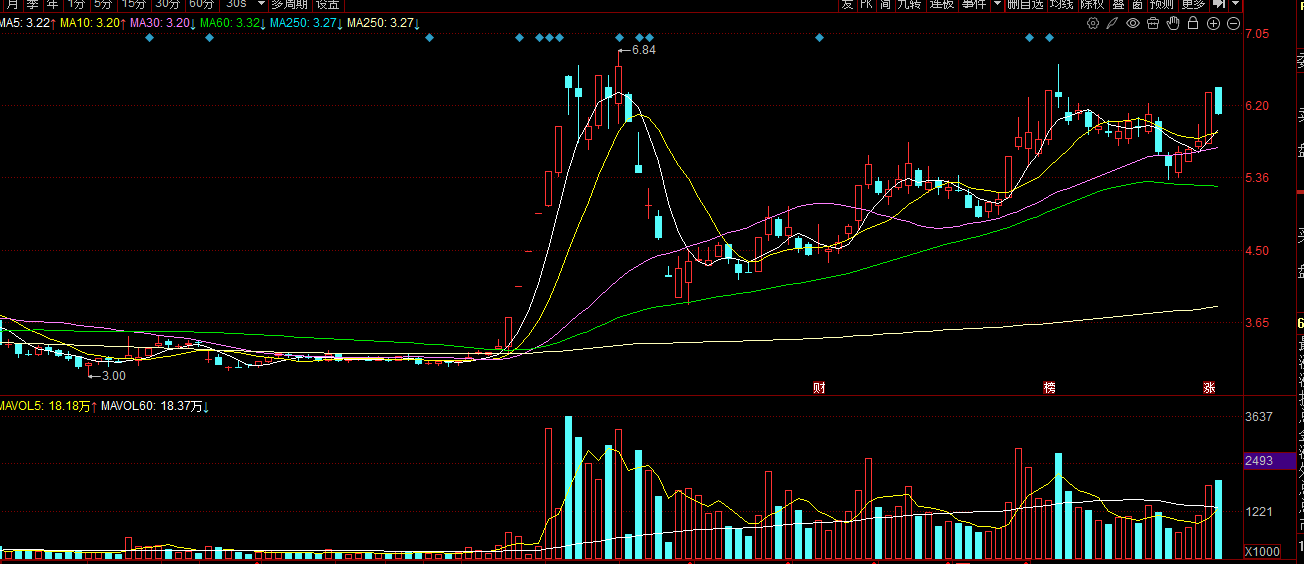Click the 多周期 button
This screenshot has width=1304, height=564.
[x=290, y=5]
